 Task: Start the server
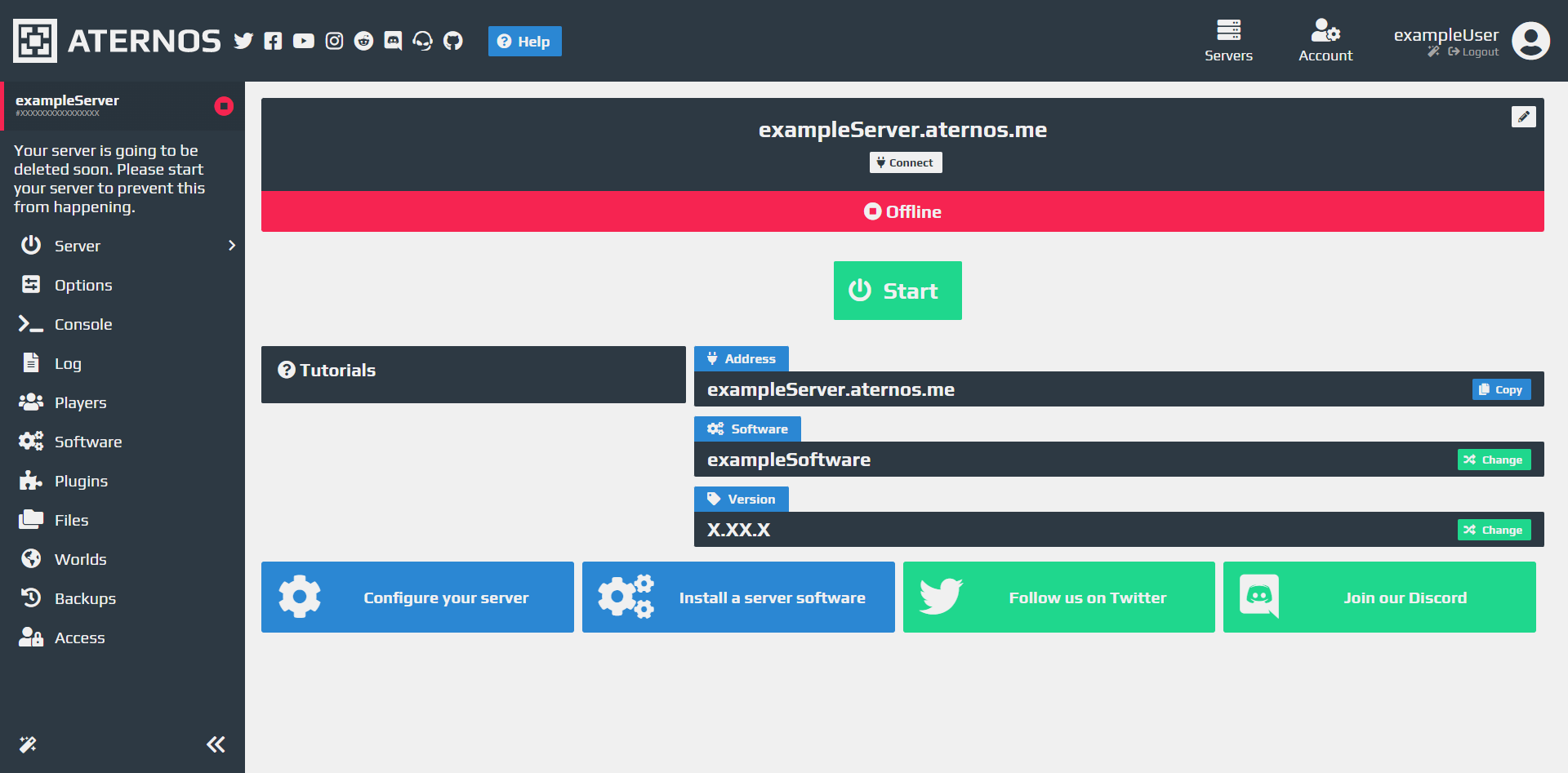898,291
